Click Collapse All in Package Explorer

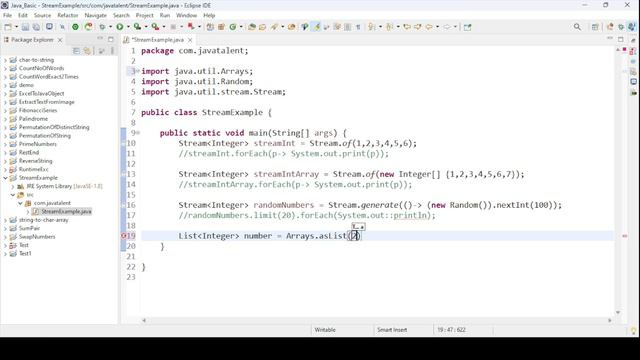click(x=76, y=51)
